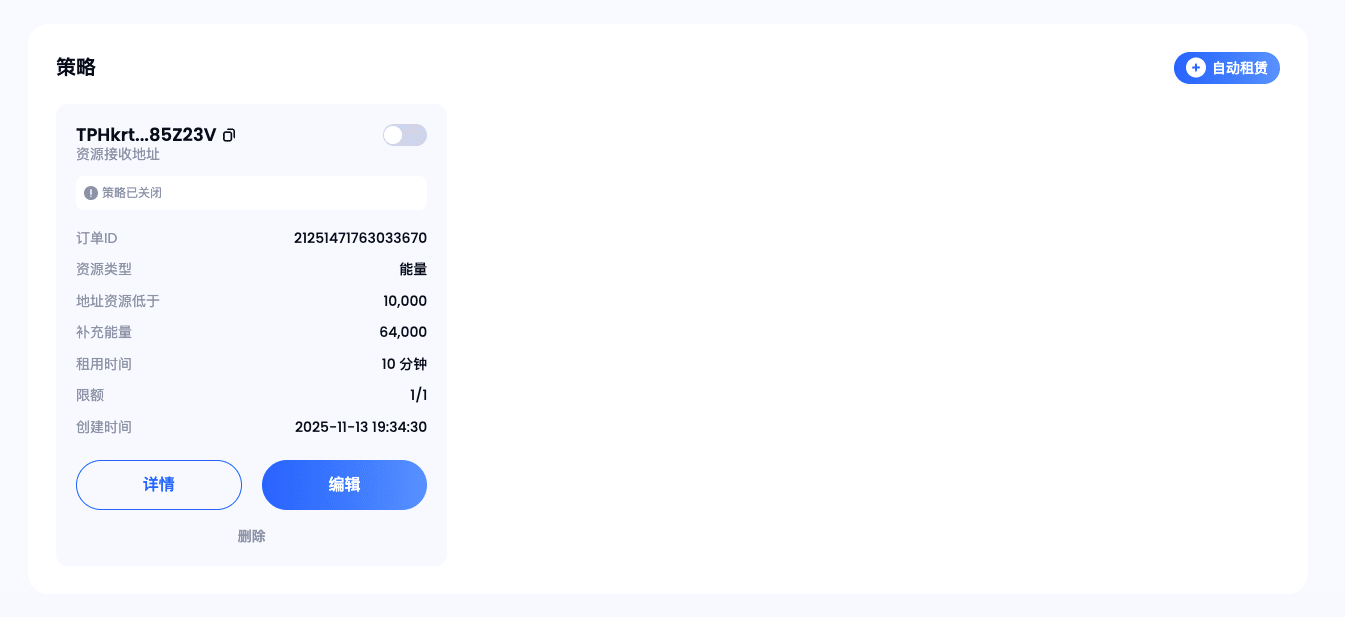
Task: Click the 自动租赁 button label
Action: tap(1239, 68)
